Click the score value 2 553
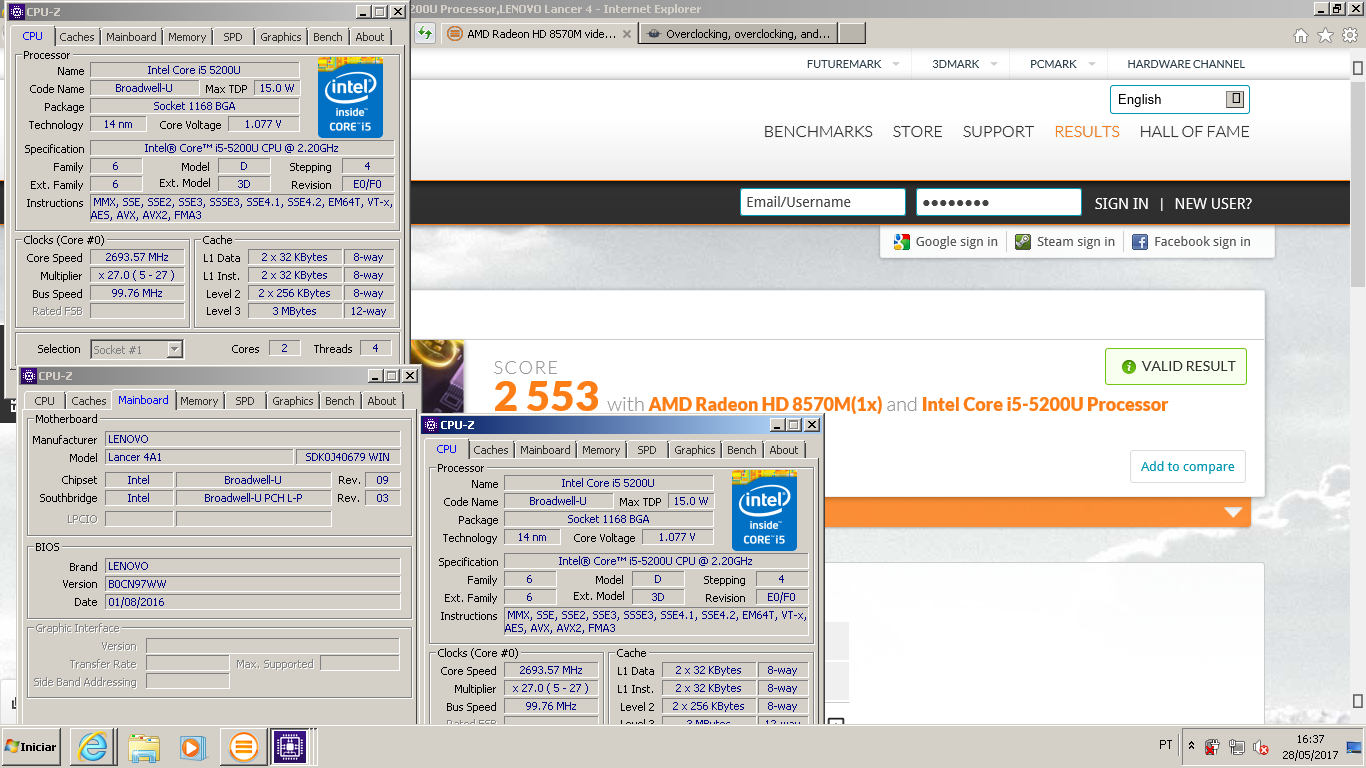Screen dimensions: 1366x768 [x=546, y=397]
